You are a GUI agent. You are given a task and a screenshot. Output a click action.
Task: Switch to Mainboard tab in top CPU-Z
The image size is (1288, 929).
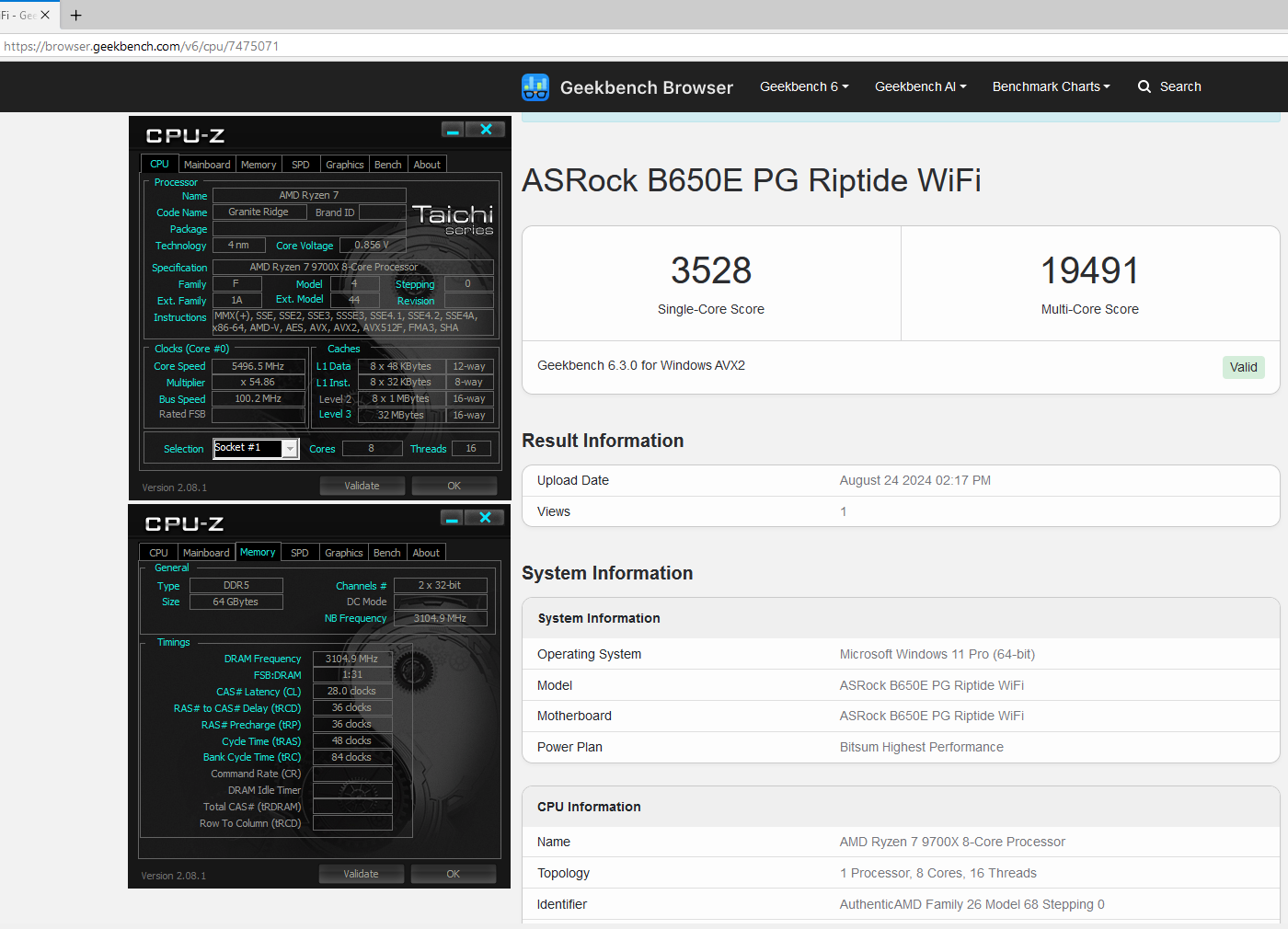tap(207, 165)
